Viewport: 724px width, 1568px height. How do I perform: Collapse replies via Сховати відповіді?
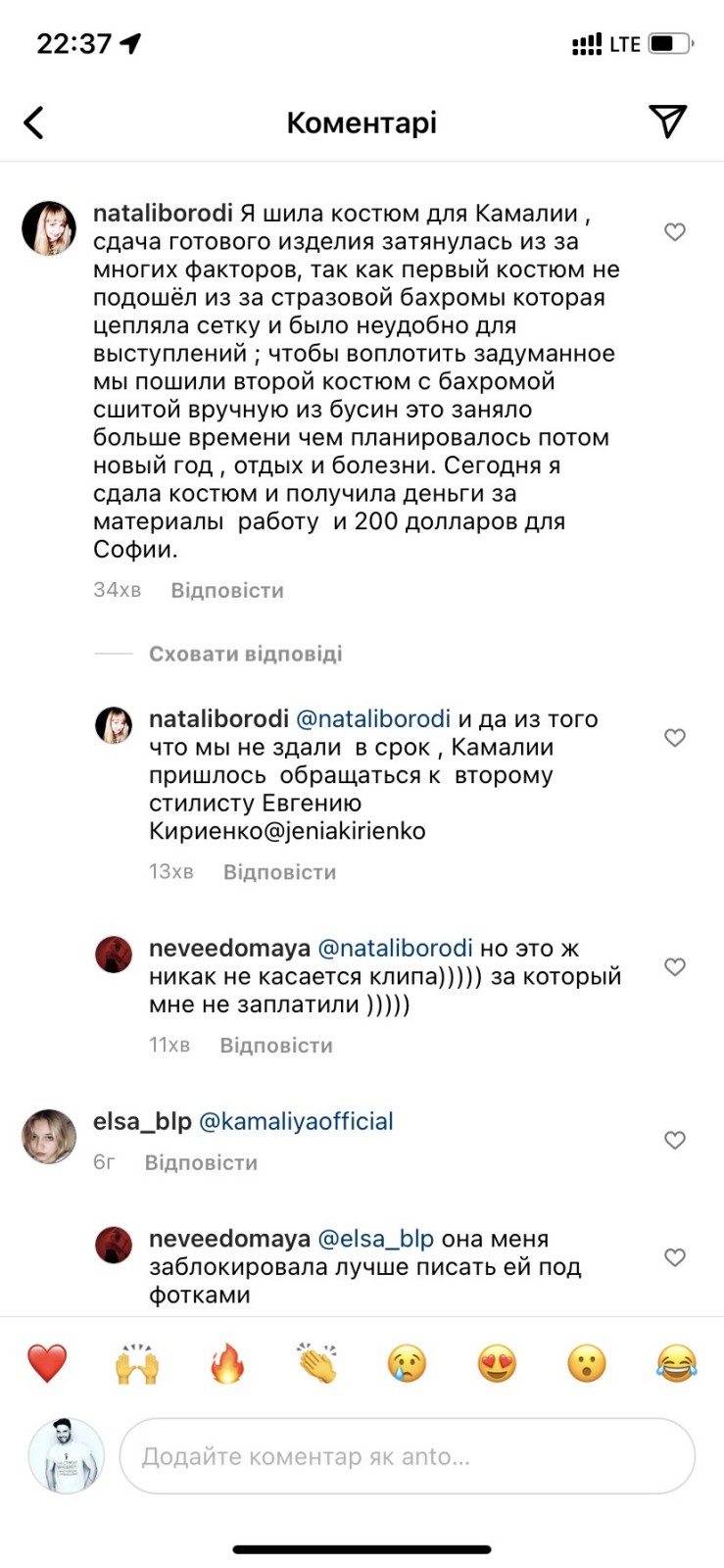click(x=245, y=653)
